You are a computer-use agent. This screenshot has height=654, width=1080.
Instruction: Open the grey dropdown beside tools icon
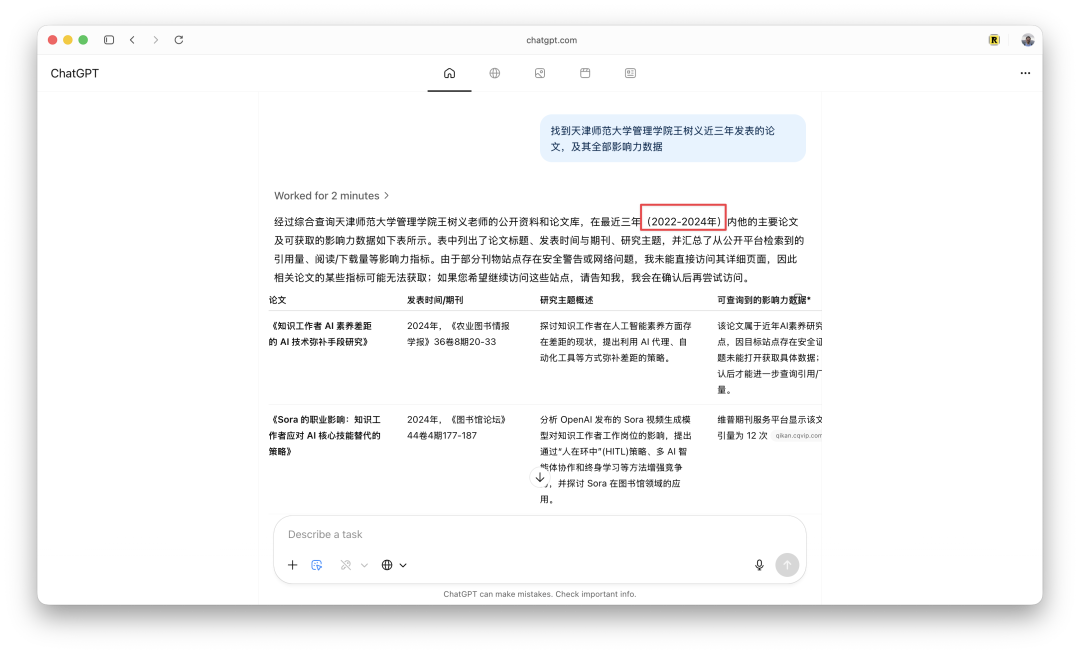pos(364,565)
